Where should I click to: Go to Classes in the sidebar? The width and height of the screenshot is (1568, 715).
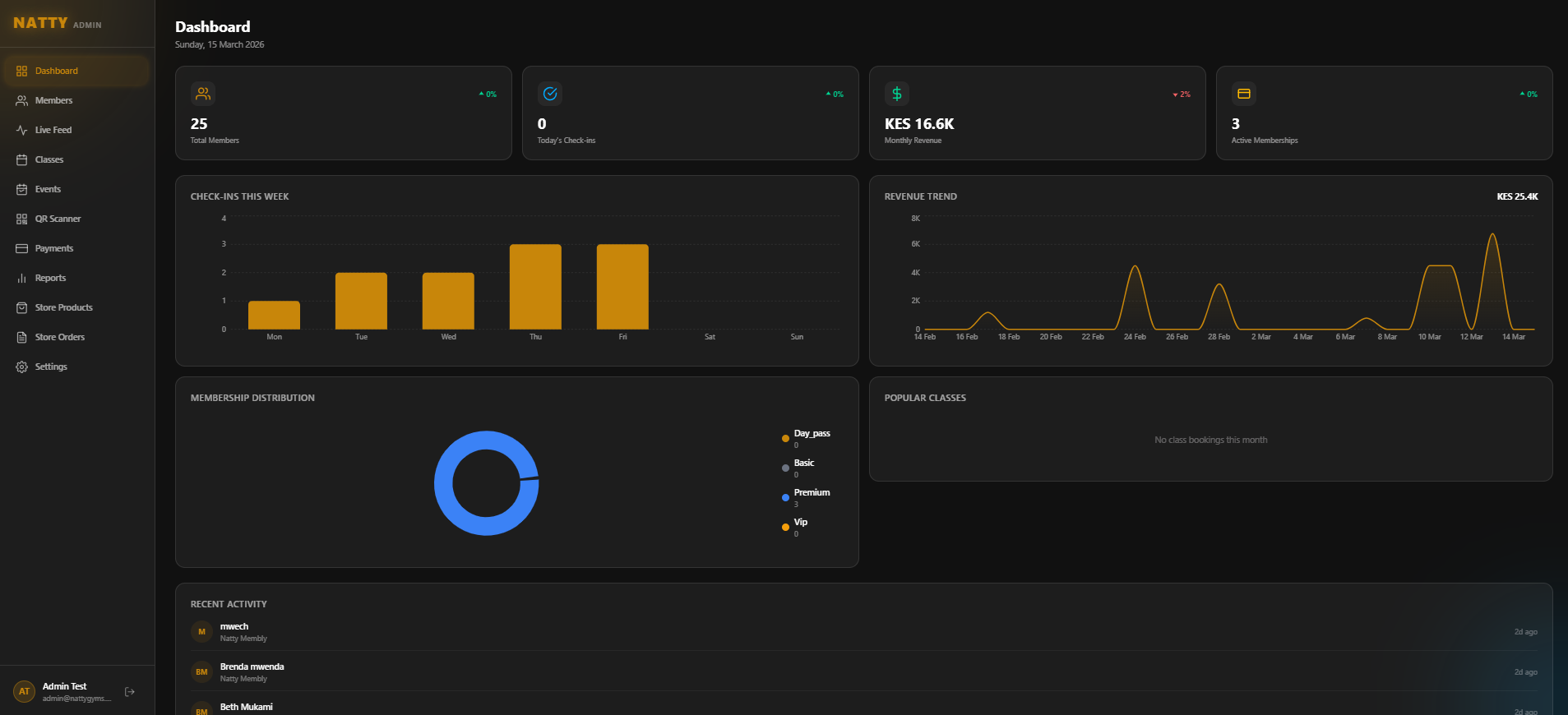pos(49,159)
